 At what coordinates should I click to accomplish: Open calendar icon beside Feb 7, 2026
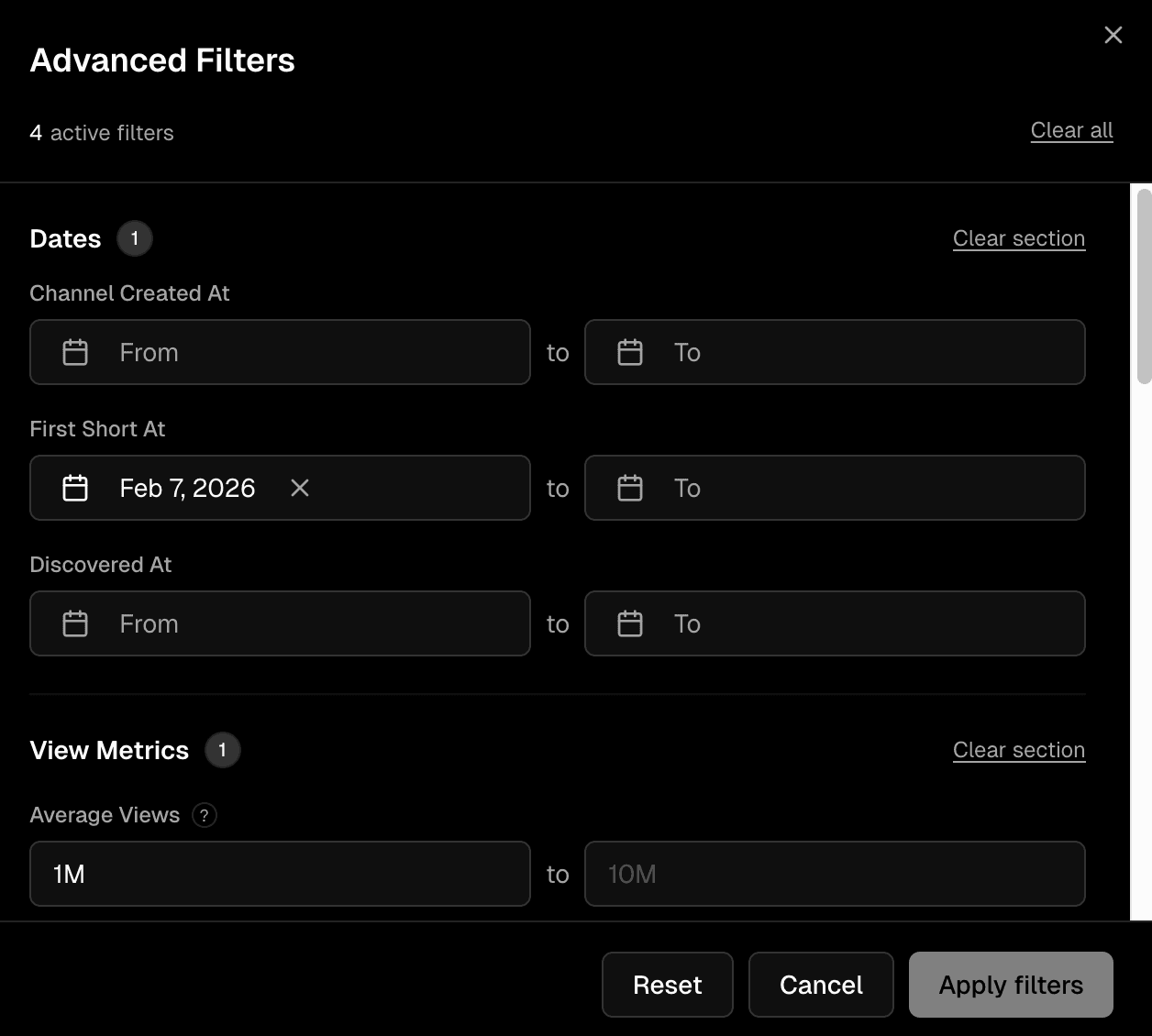pyautogui.click(x=76, y=488)
